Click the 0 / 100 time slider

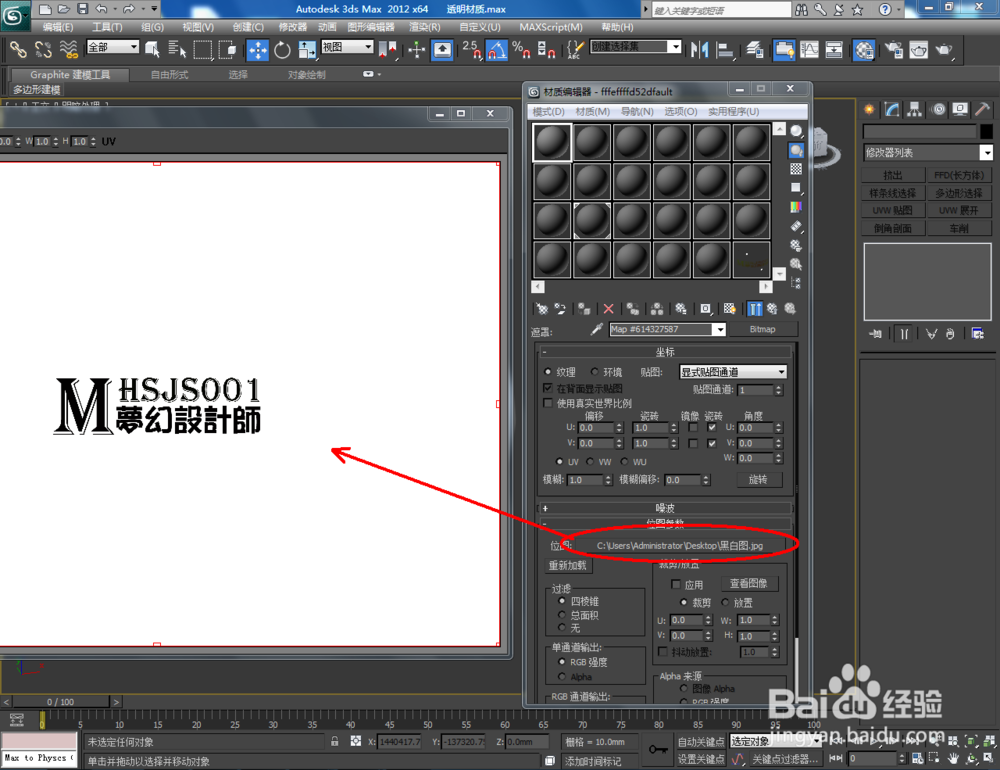click(x=61, y=702)
